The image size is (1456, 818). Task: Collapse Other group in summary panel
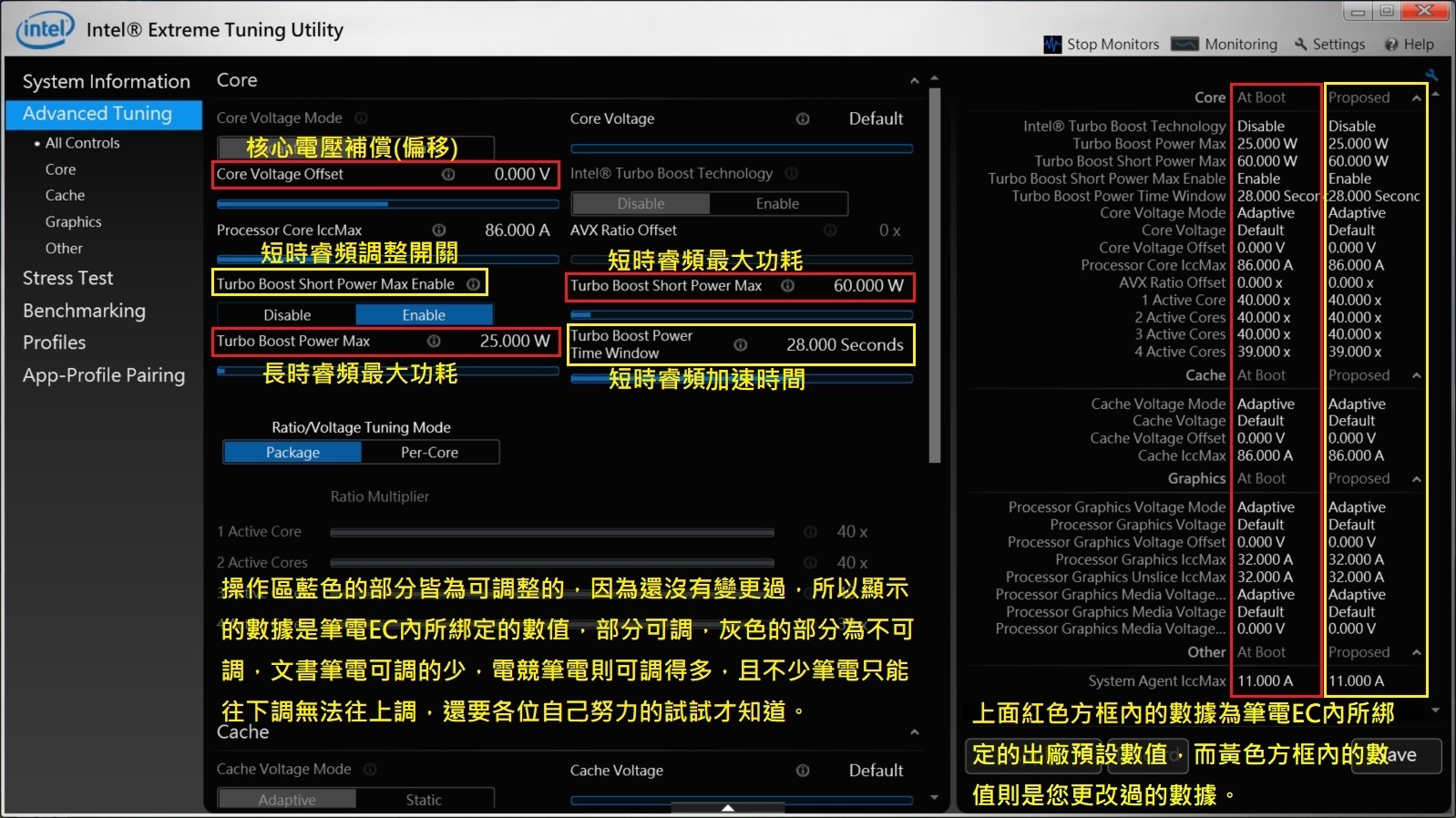pyautogui.click(x=1417, y=652)
